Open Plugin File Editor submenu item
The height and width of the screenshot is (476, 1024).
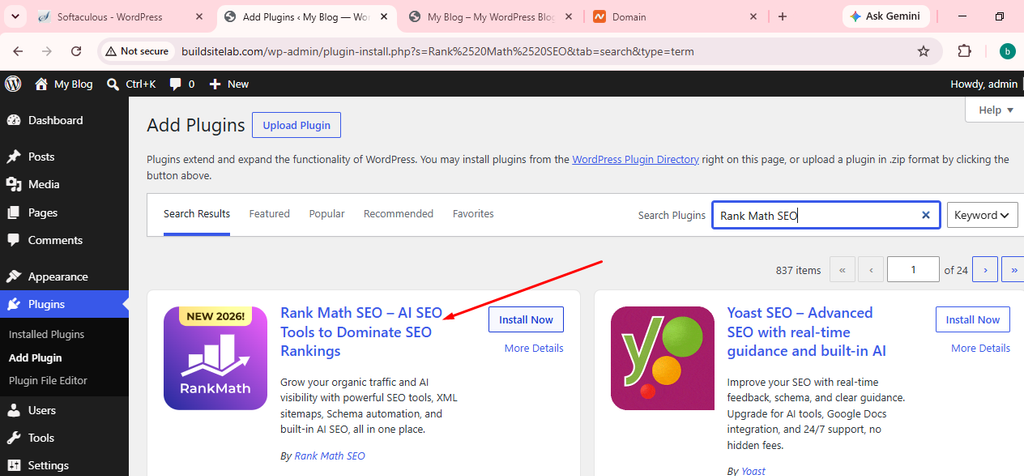click(48, 381)
